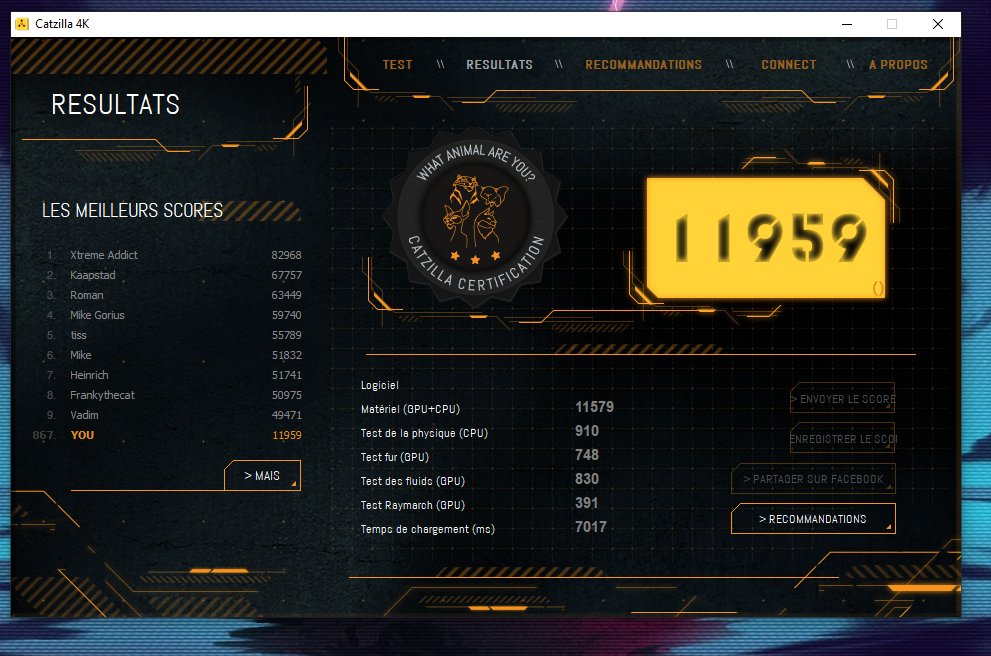Image resolution: width=991 pixels, height=656 pixels.
Task: Click the Catzilla certification badge
Action: [475, 216]
